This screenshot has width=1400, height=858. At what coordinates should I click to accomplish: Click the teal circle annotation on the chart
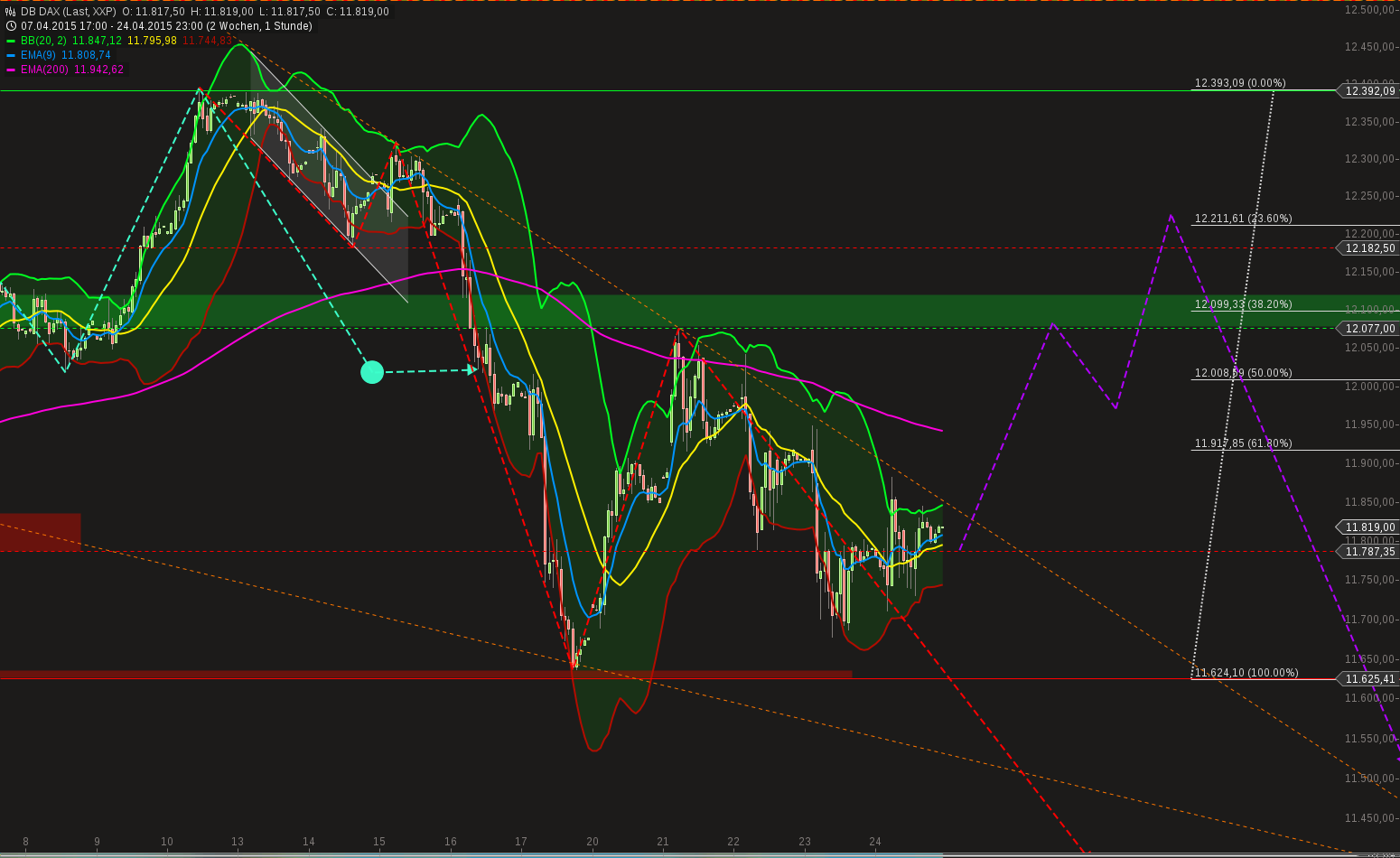(371, 372)
